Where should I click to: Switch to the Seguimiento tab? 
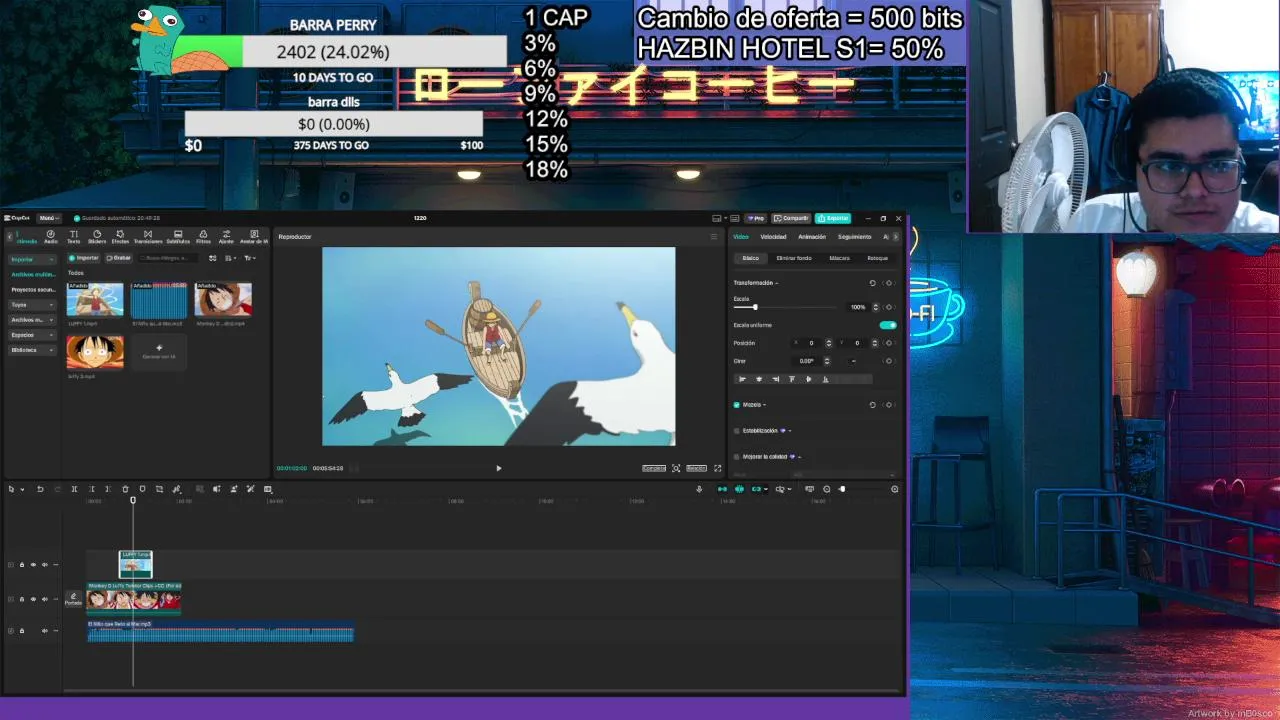click(855, 237)
